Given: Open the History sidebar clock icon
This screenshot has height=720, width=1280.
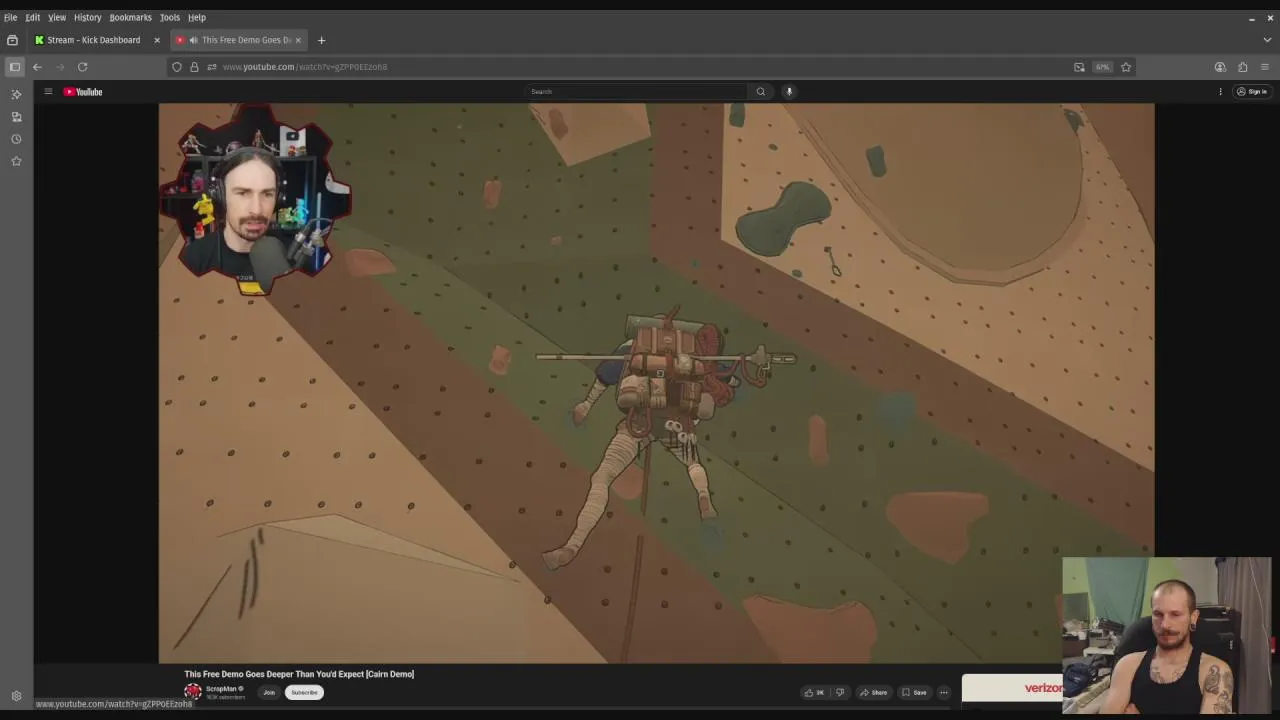Looking at the screenshot, I should click(16, 139).
